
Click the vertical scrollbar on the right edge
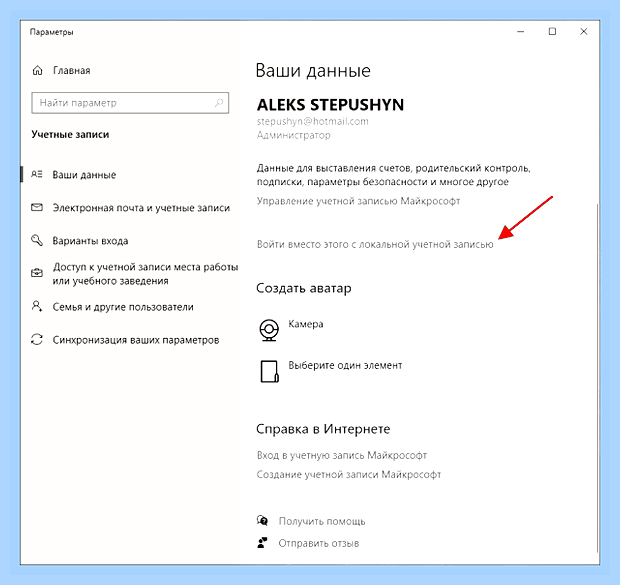(597, 378)
